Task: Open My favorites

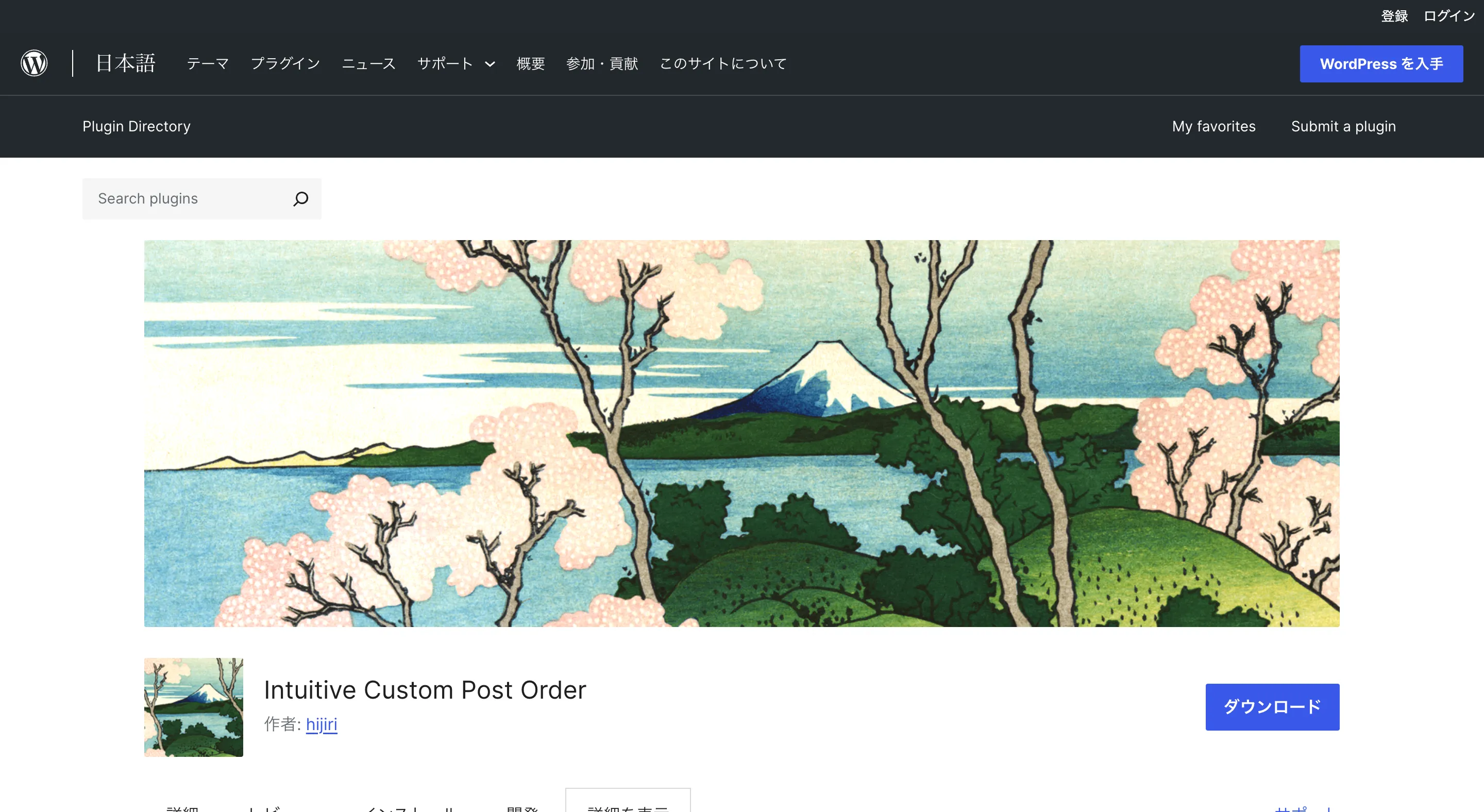Action: (x=1213, y=126)
